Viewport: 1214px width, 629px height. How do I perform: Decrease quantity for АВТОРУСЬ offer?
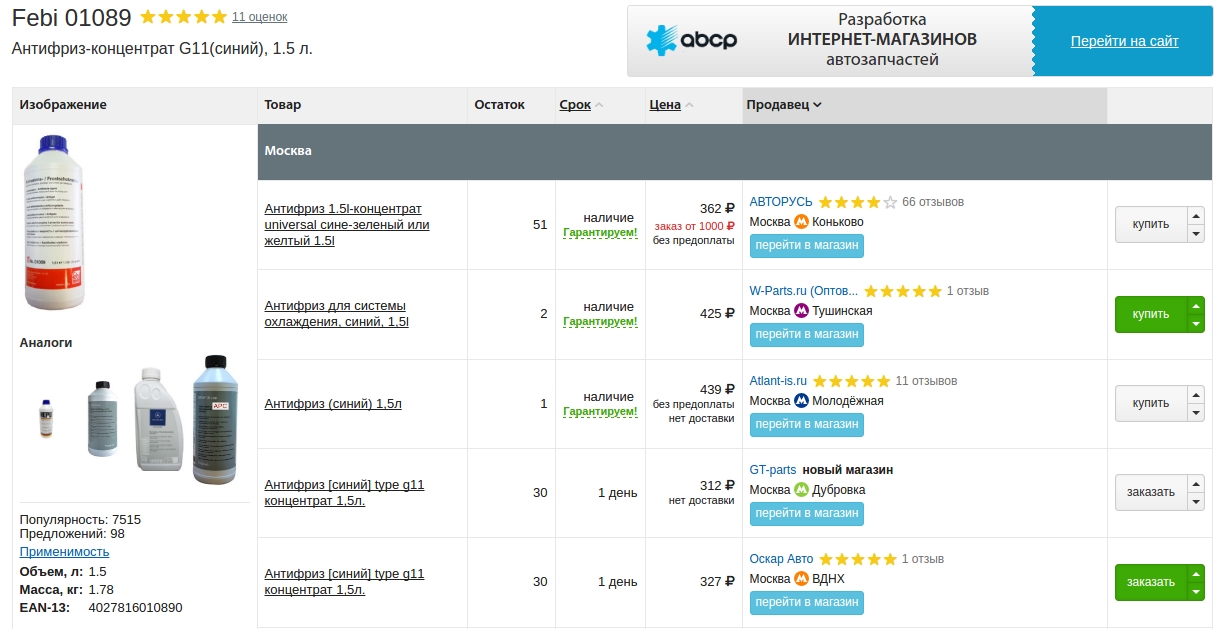[1195, 234]
